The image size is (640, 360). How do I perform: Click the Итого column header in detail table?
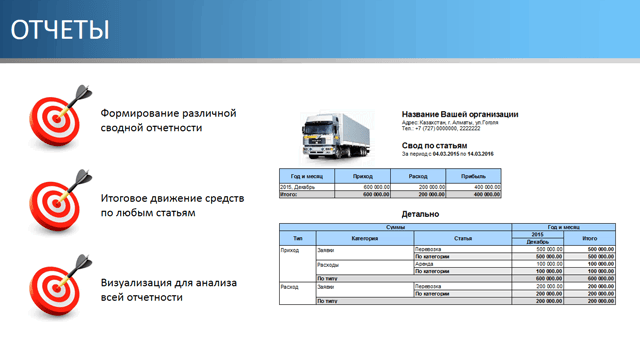click(589, 238)
